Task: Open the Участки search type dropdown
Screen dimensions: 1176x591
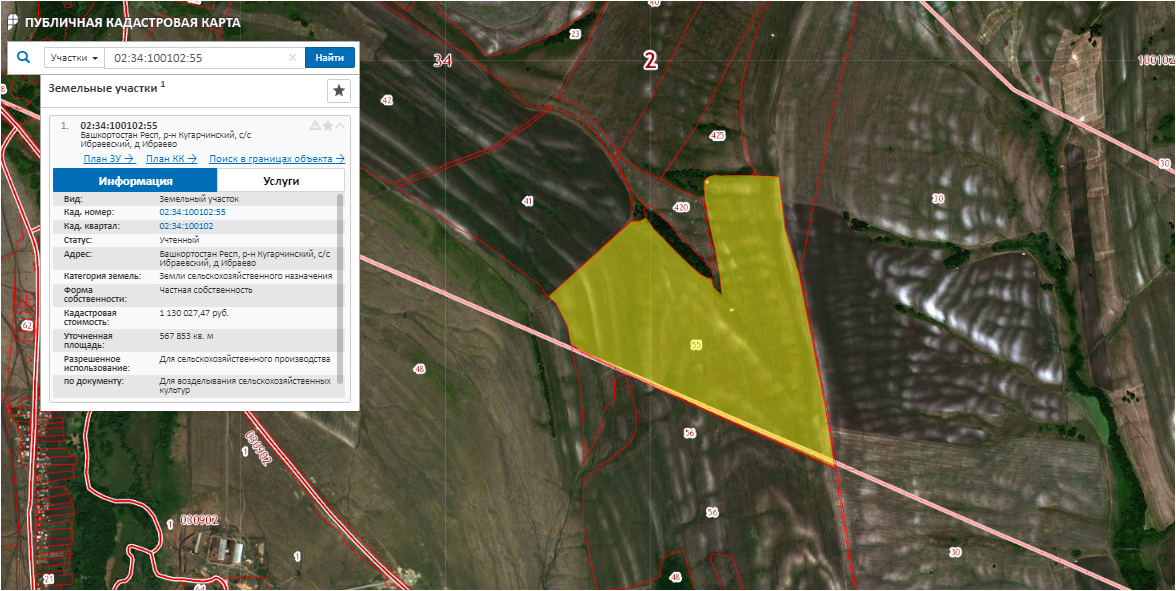Action: point(74,58)
